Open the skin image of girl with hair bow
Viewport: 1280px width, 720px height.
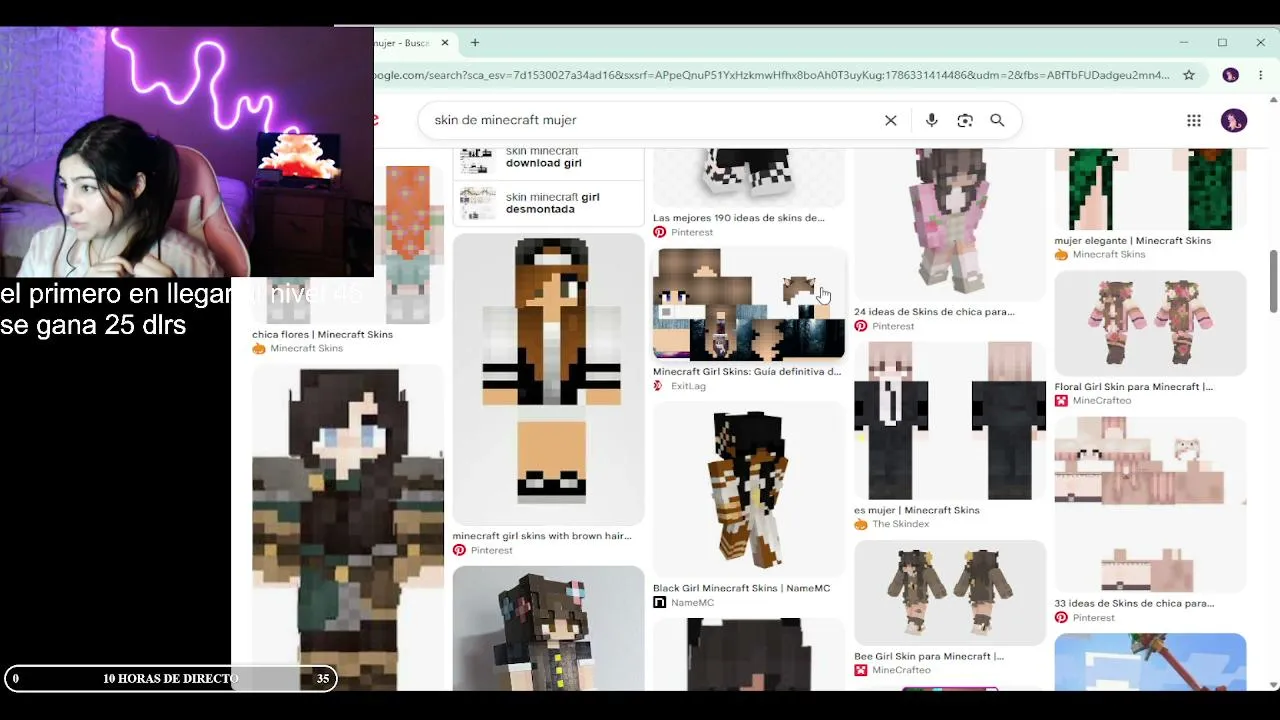[x=549, y=628]
